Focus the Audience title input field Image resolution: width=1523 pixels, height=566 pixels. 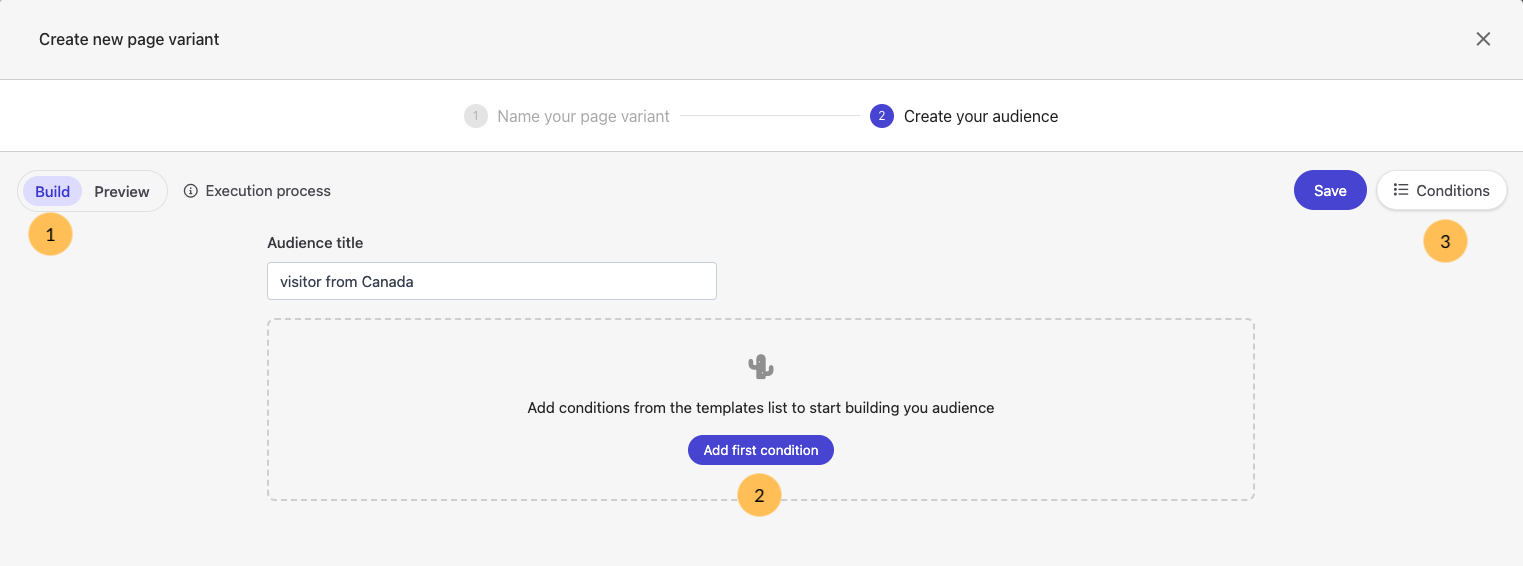[x=492, y=281]
